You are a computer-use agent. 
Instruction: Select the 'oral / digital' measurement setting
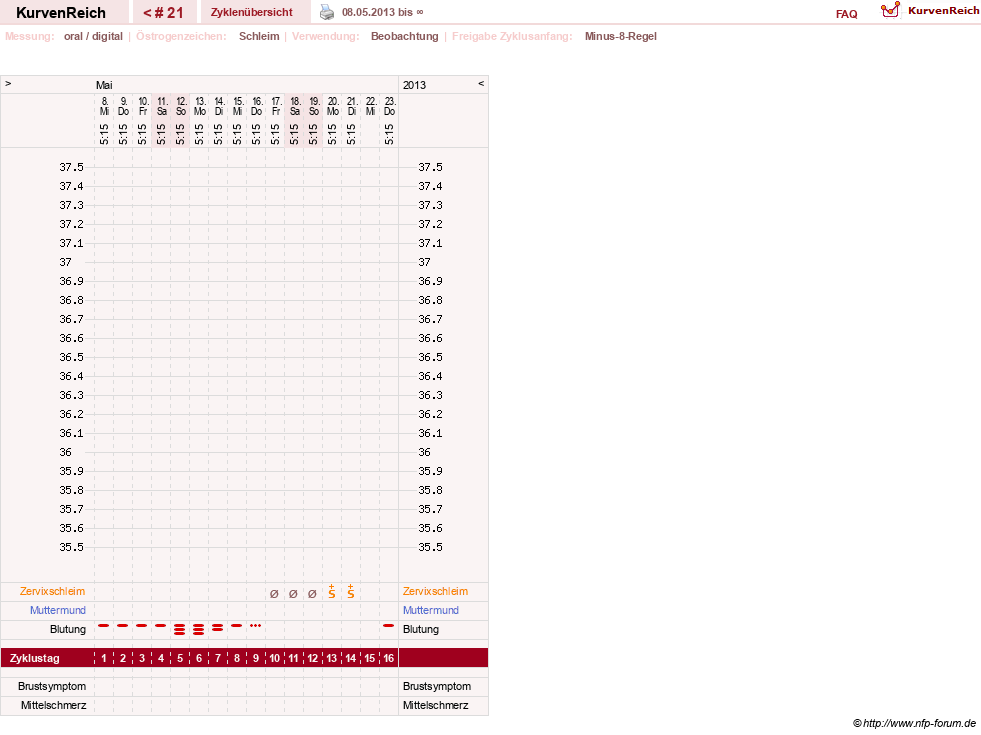point(93,36)
